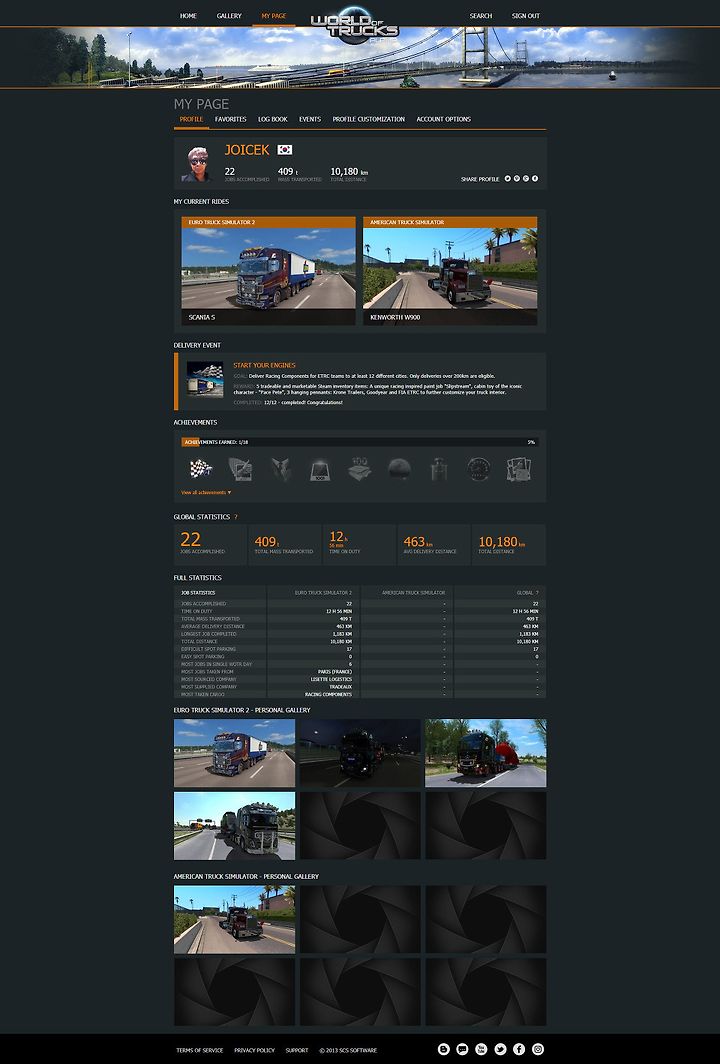
Task: Click the 12 h time on duty stat
Action: (x=360, y=544)
